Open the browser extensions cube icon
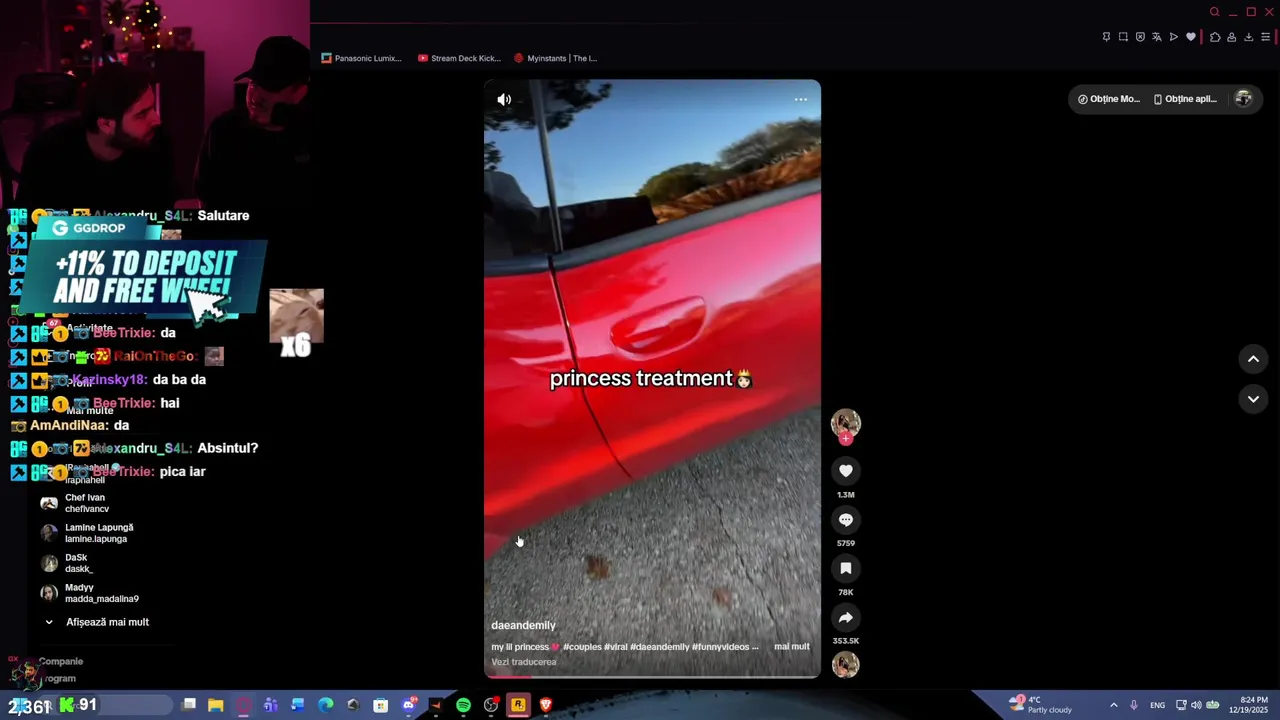The height and width of the screenshot is (720, 1280). 1215,37
